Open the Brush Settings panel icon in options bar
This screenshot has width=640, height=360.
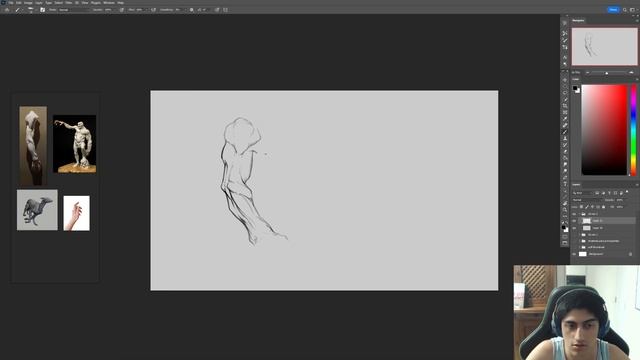[42, 10]
